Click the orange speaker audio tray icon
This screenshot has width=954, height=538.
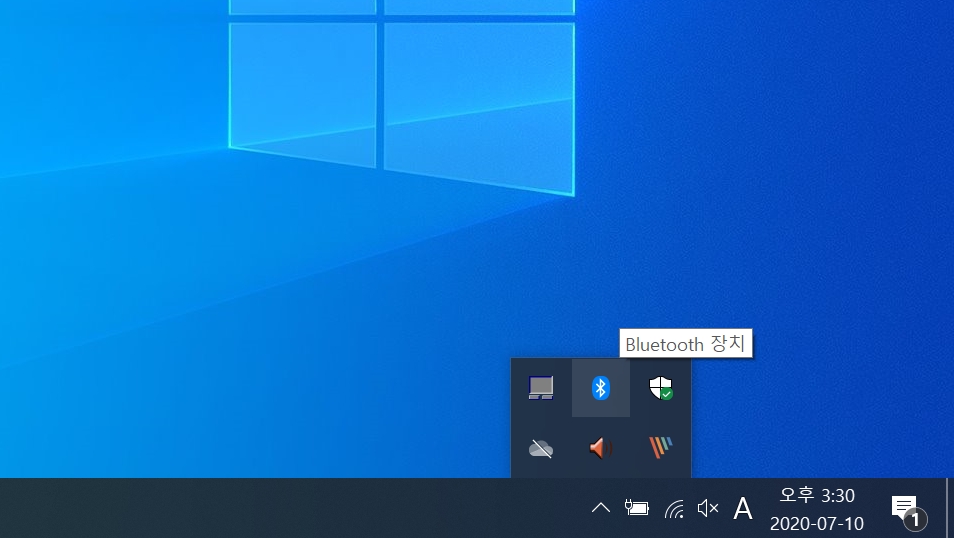click(x=601, y=449)
